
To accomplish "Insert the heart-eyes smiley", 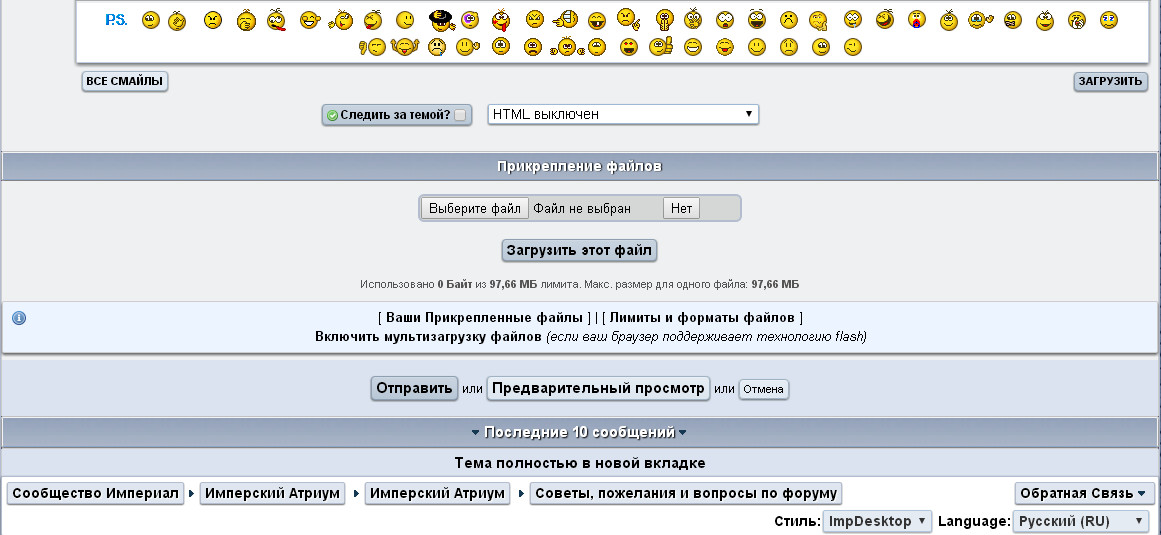I will (629, 48).
